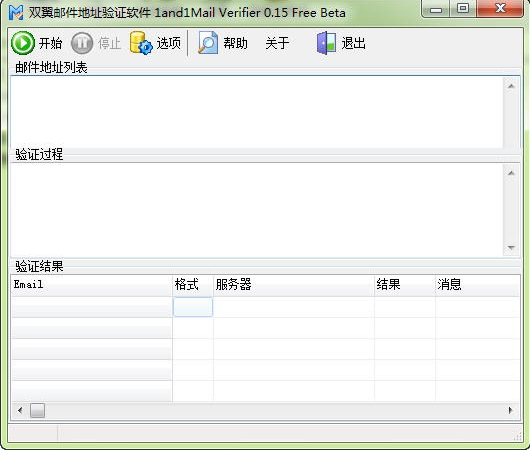This screenshot has width=530, height=451.
Task: Click the 退出 (Exit) text label
Action: [353, 43]
